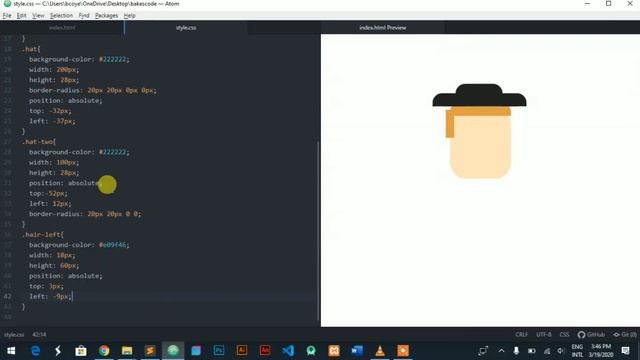Change the encoding via the UTF-8 indicator
This screenshot has width=640, height=360.
tap(544, 335)
